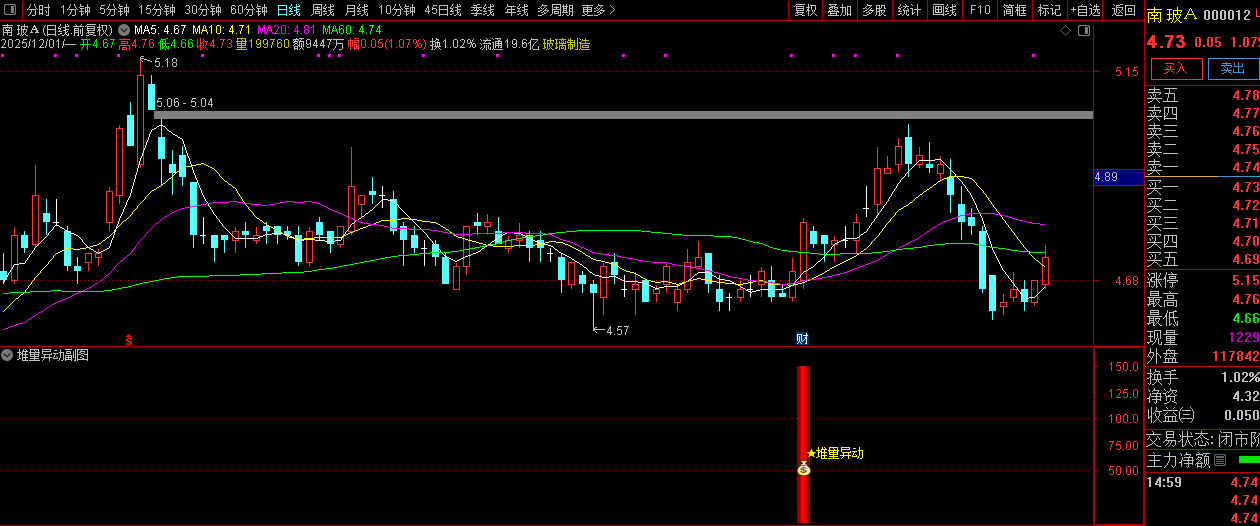Click 标记 mark button
The image size is (1260, 526).
(1049, 10)
